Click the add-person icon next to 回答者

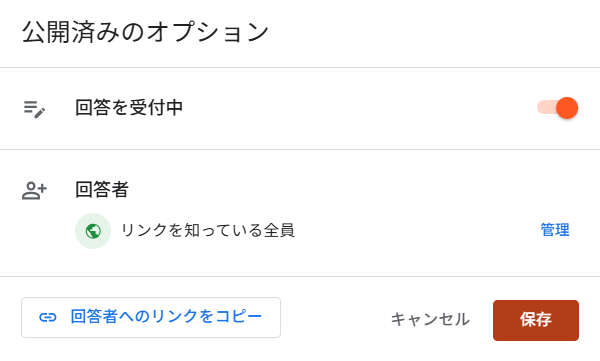[34, 191]
